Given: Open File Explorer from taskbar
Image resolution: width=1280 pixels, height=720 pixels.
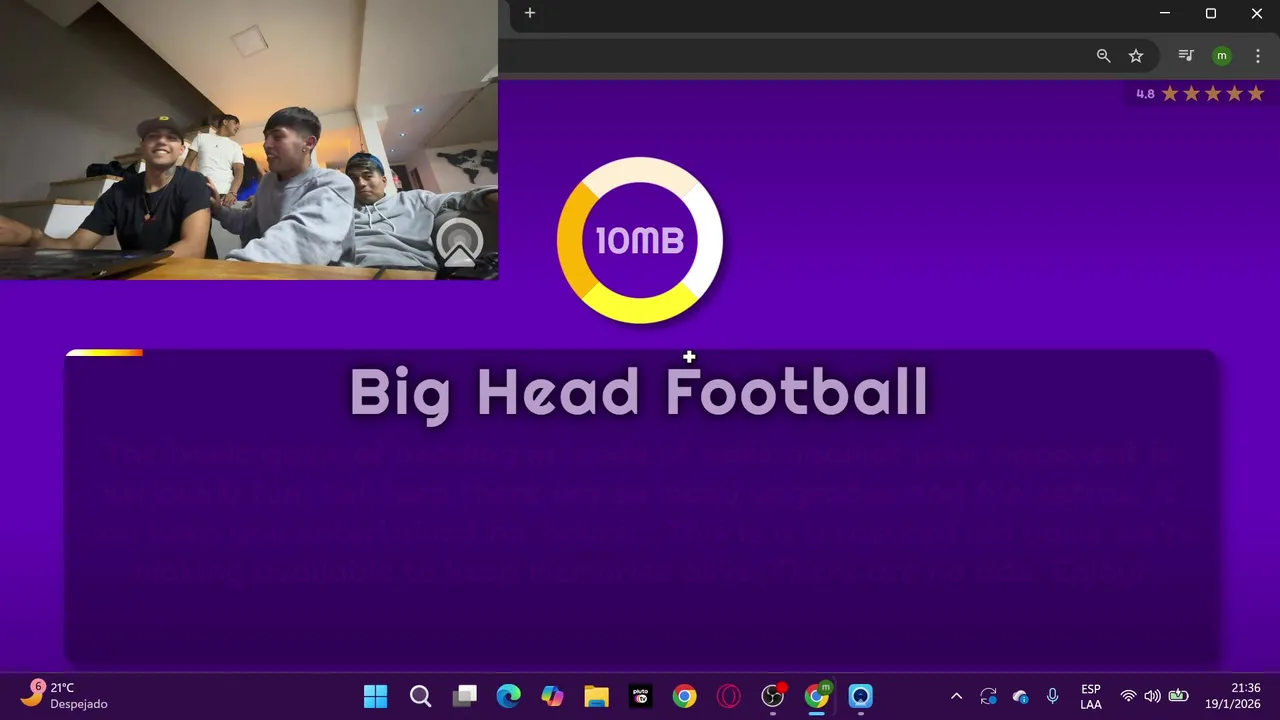Looking at the screenshot, I should 596,696.
